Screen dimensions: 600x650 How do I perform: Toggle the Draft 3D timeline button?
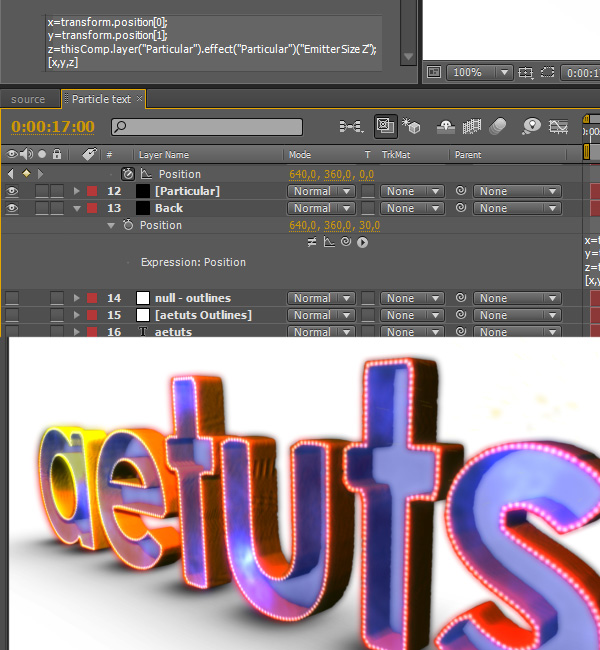pyautogui.click(x=385, y=126)
